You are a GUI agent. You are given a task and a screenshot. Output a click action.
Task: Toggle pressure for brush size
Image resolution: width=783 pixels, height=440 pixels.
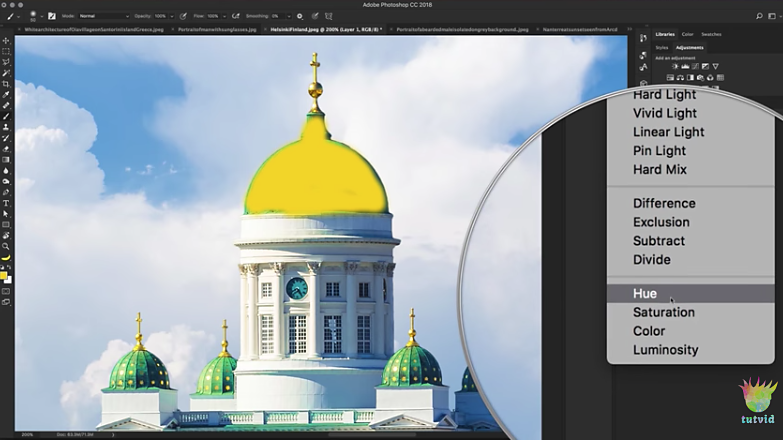pyautogui.click(x=315, y=16)
